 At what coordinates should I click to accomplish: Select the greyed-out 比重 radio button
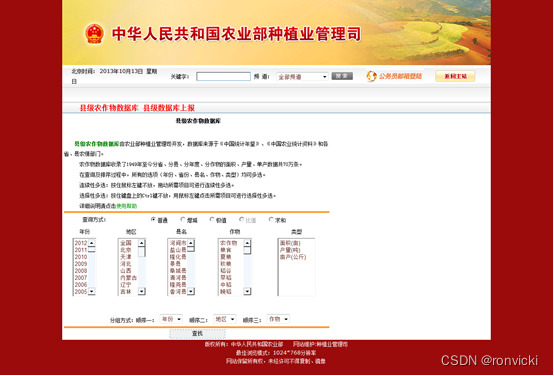point(242,220)
